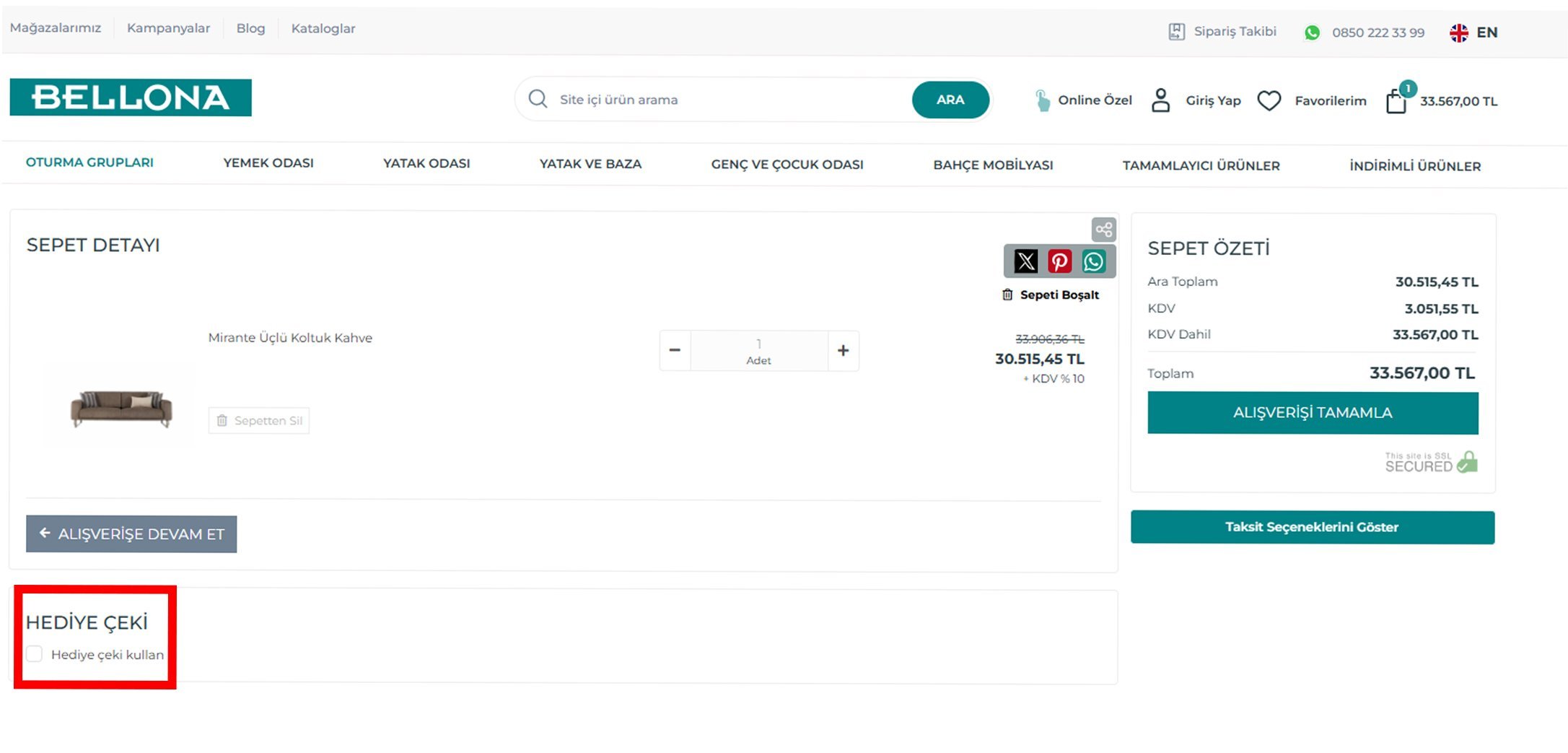Share cart on Pinterest
The width and height of the screenshot is (1568, 753).
[1059, 261]
